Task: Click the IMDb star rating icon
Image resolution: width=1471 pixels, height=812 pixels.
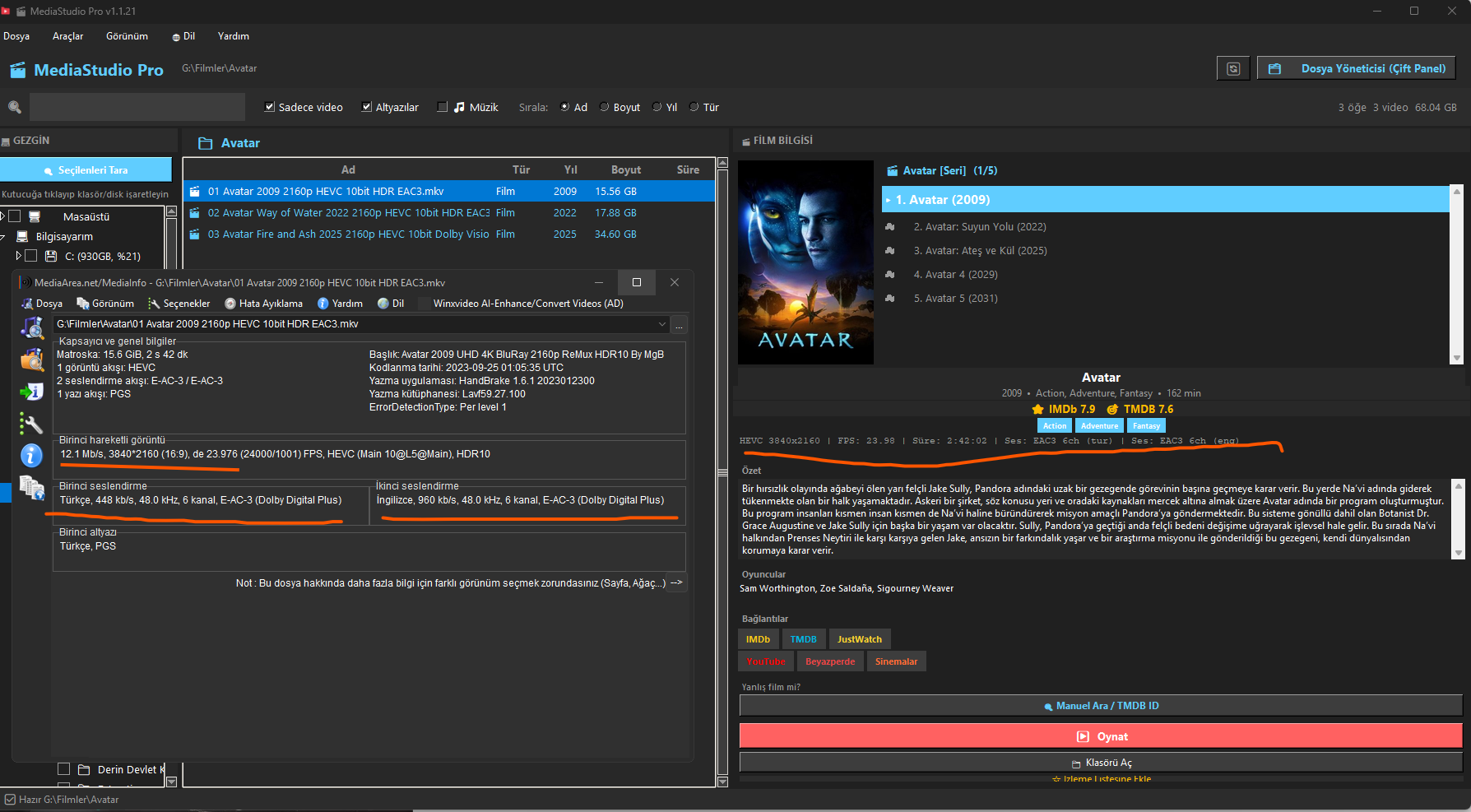Action: point(1037,409)
